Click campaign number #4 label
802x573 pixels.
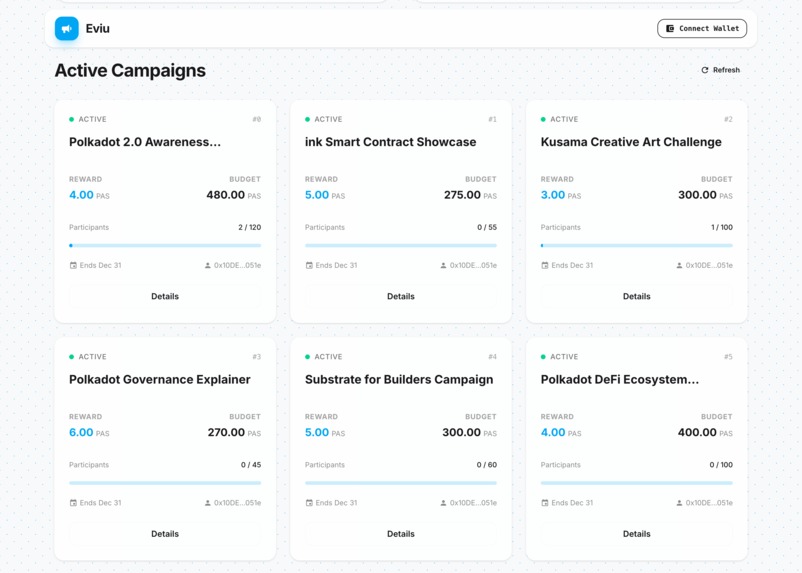click(492, 357)
